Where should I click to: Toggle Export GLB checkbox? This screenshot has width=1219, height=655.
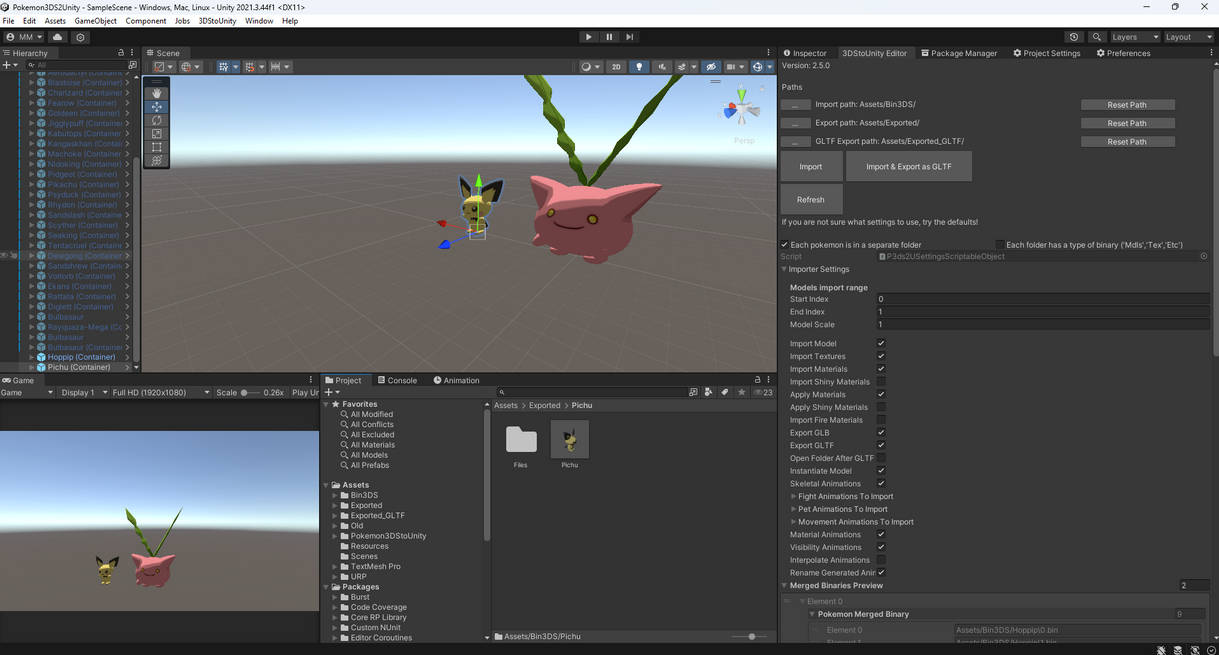(881, 432)
